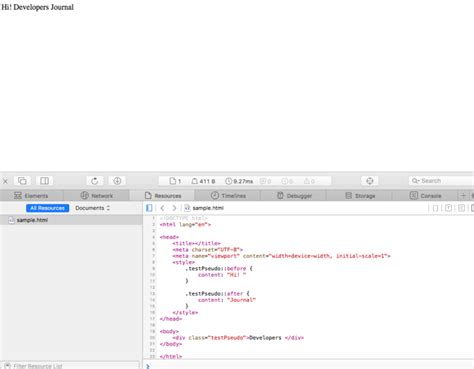Select the All Resources scope button
Viewport: 474px width, 369px height.
pos(48,208)
